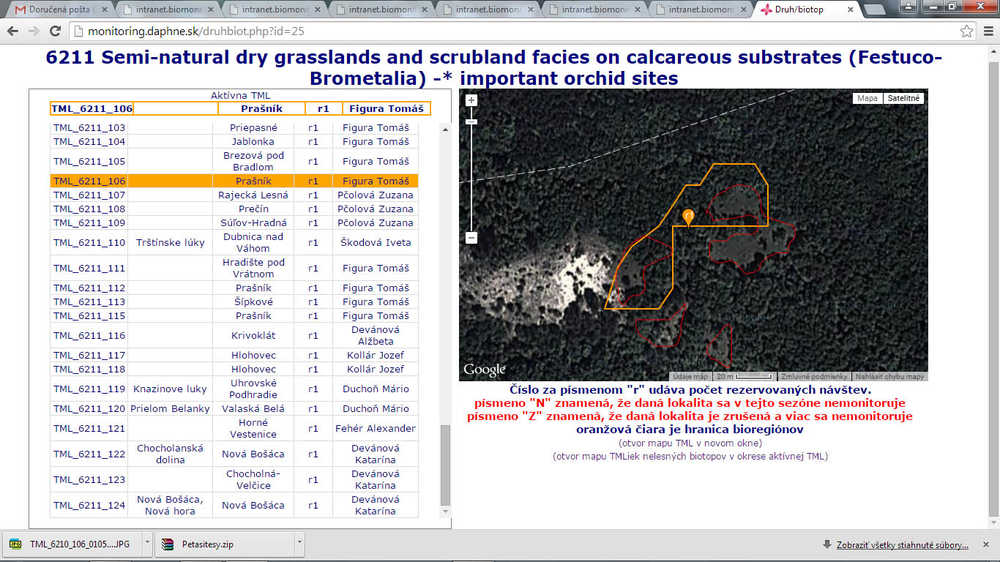Adjust the map zoom slider track
1000x562 pixels.
tap(471, 175)
